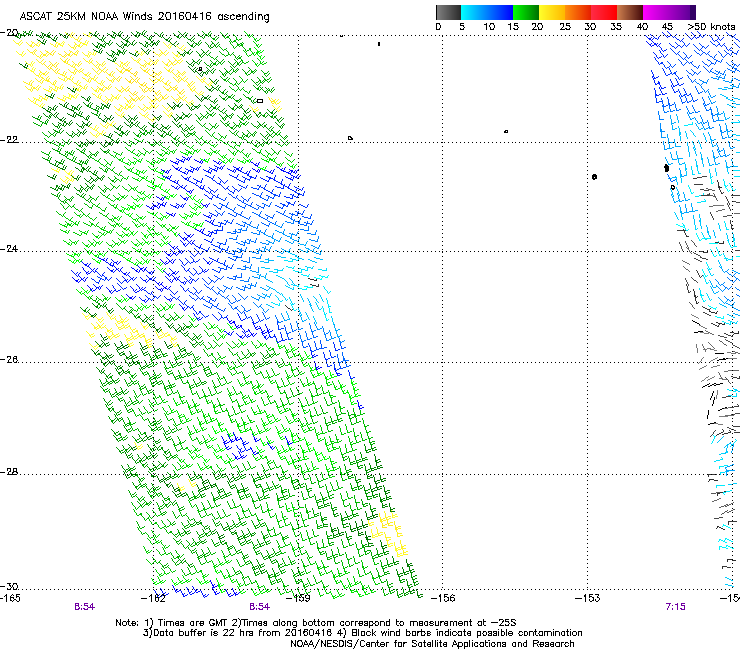This screenshot has width=740, height=650.
Task: Click the red 30-35 knots legend swatch
Action: point(604,12)
